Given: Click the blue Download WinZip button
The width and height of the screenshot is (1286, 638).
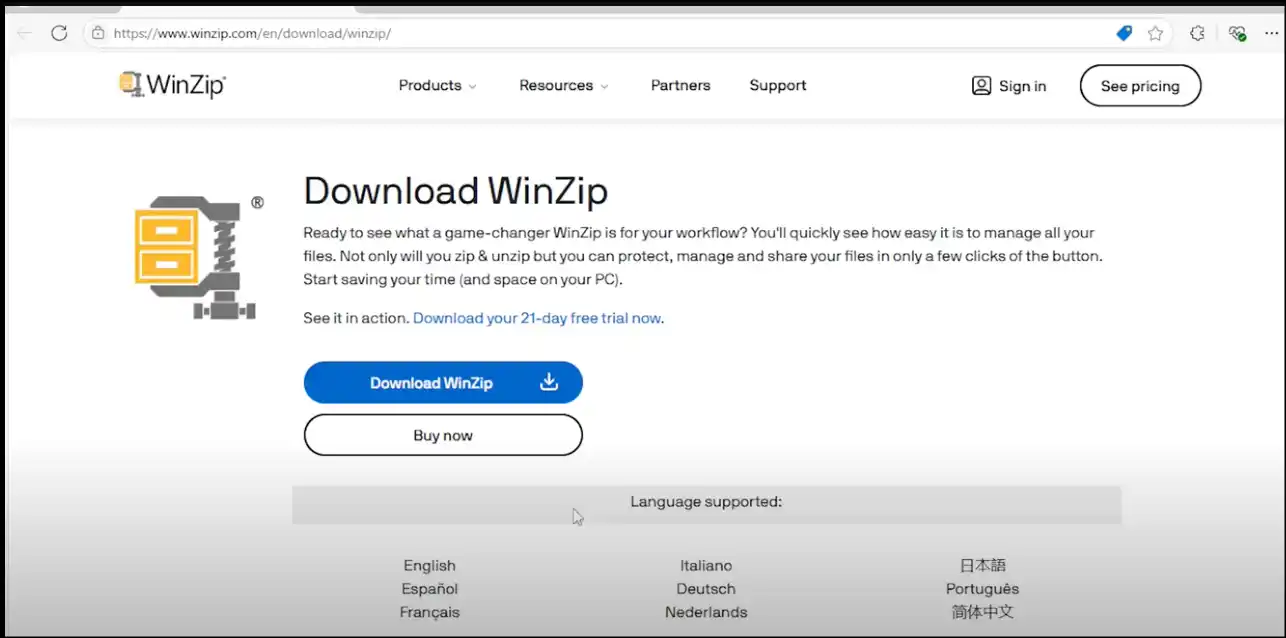Looking at the screenshot, I should tap(443, 382).
